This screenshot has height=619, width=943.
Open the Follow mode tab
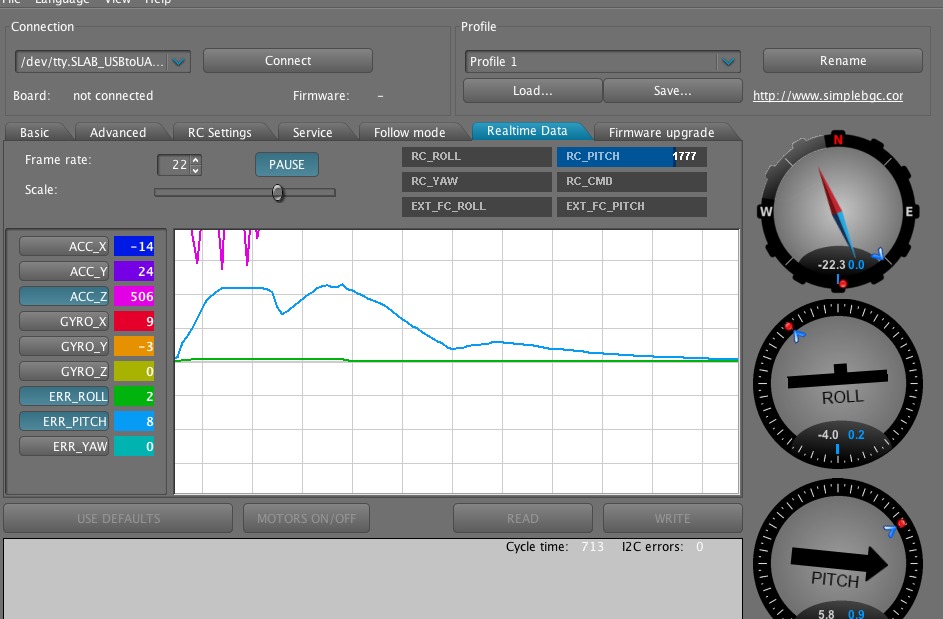[x=409, y=132]
